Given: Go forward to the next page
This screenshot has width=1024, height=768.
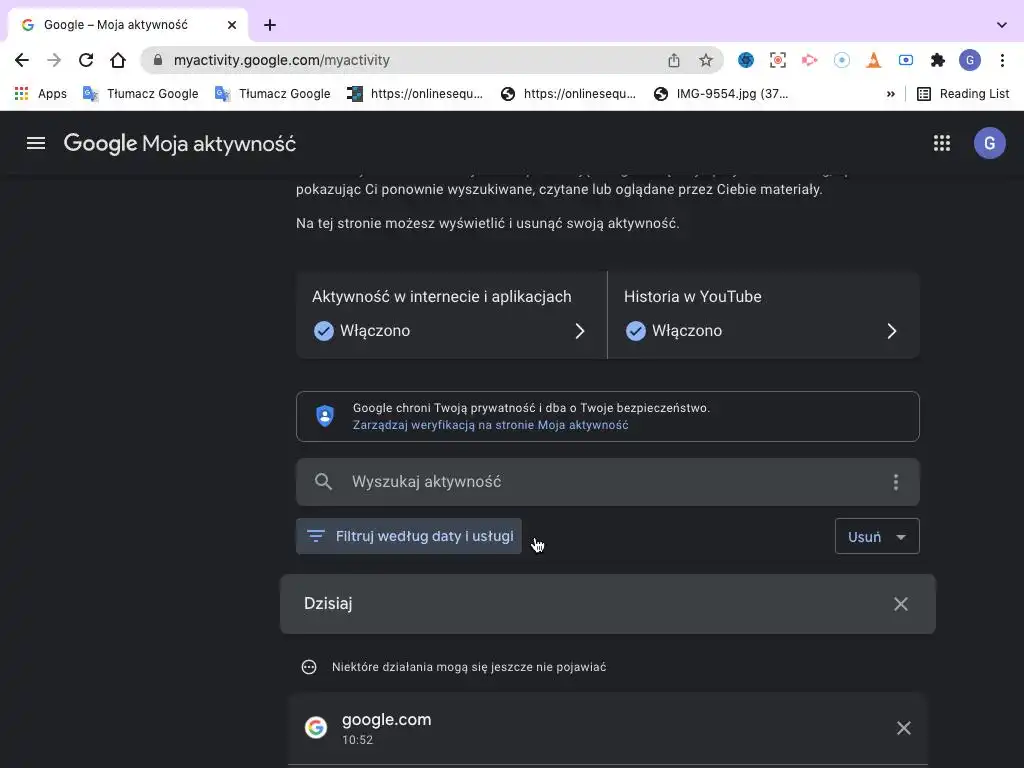Looking at the screenshot, I should coord(54,60).
